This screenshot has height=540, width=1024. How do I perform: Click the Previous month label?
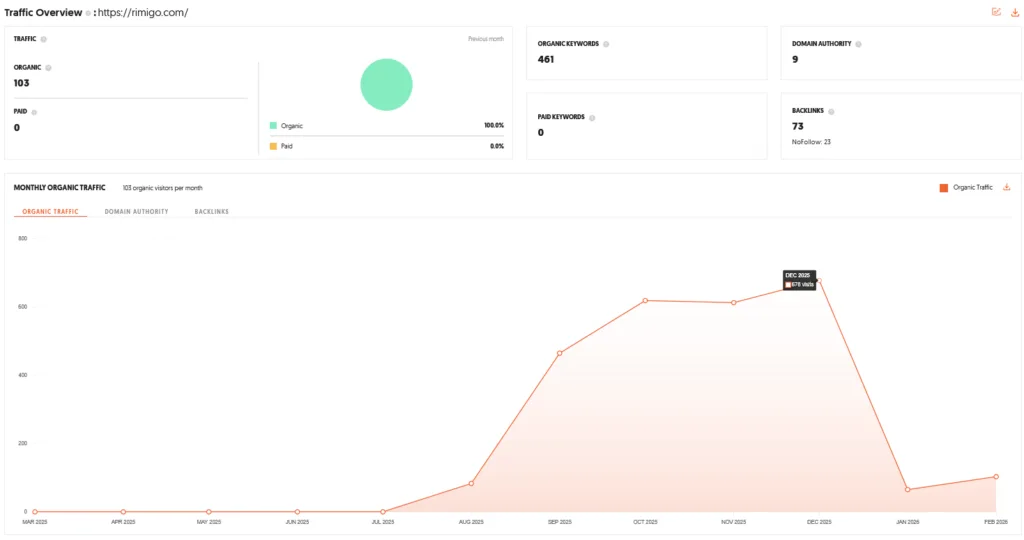486,39
